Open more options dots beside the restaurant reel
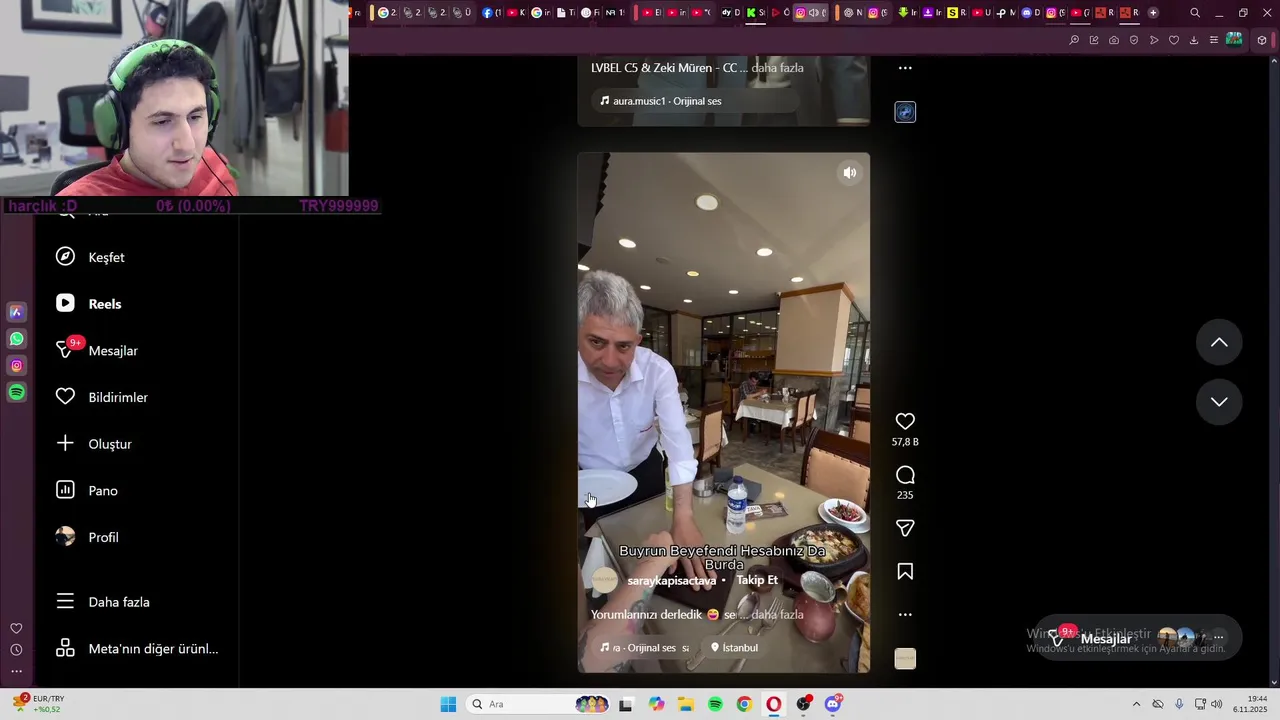The width and height of the screenshot is (1280, 720). [905, 614]
